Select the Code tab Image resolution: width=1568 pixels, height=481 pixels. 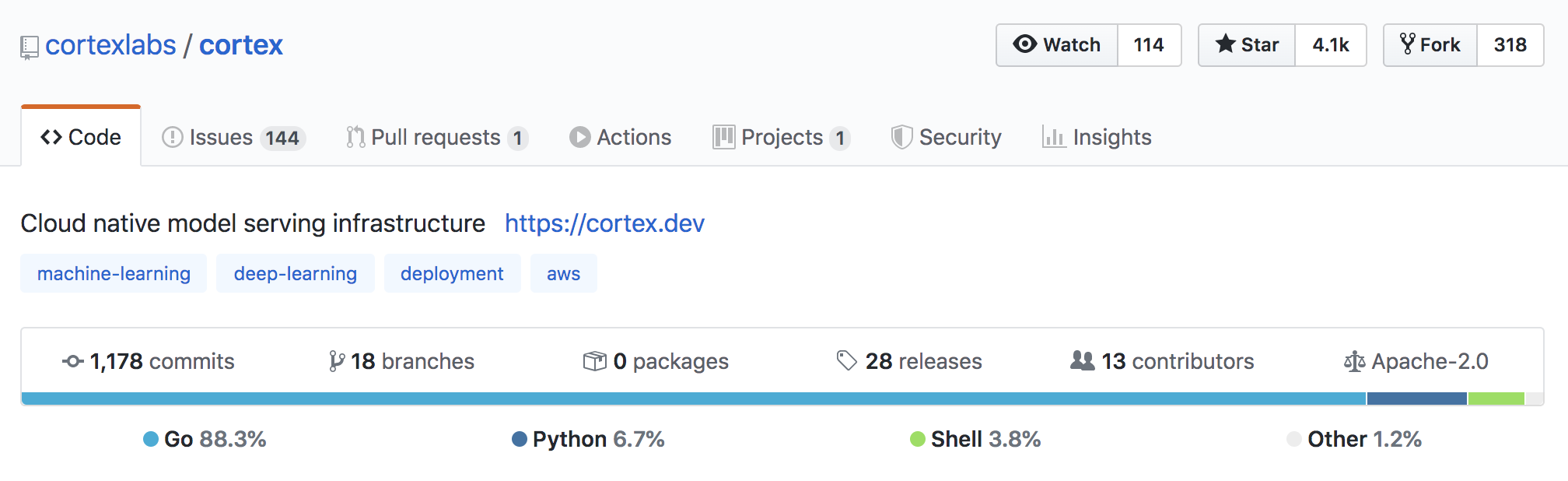coord(81,137)
